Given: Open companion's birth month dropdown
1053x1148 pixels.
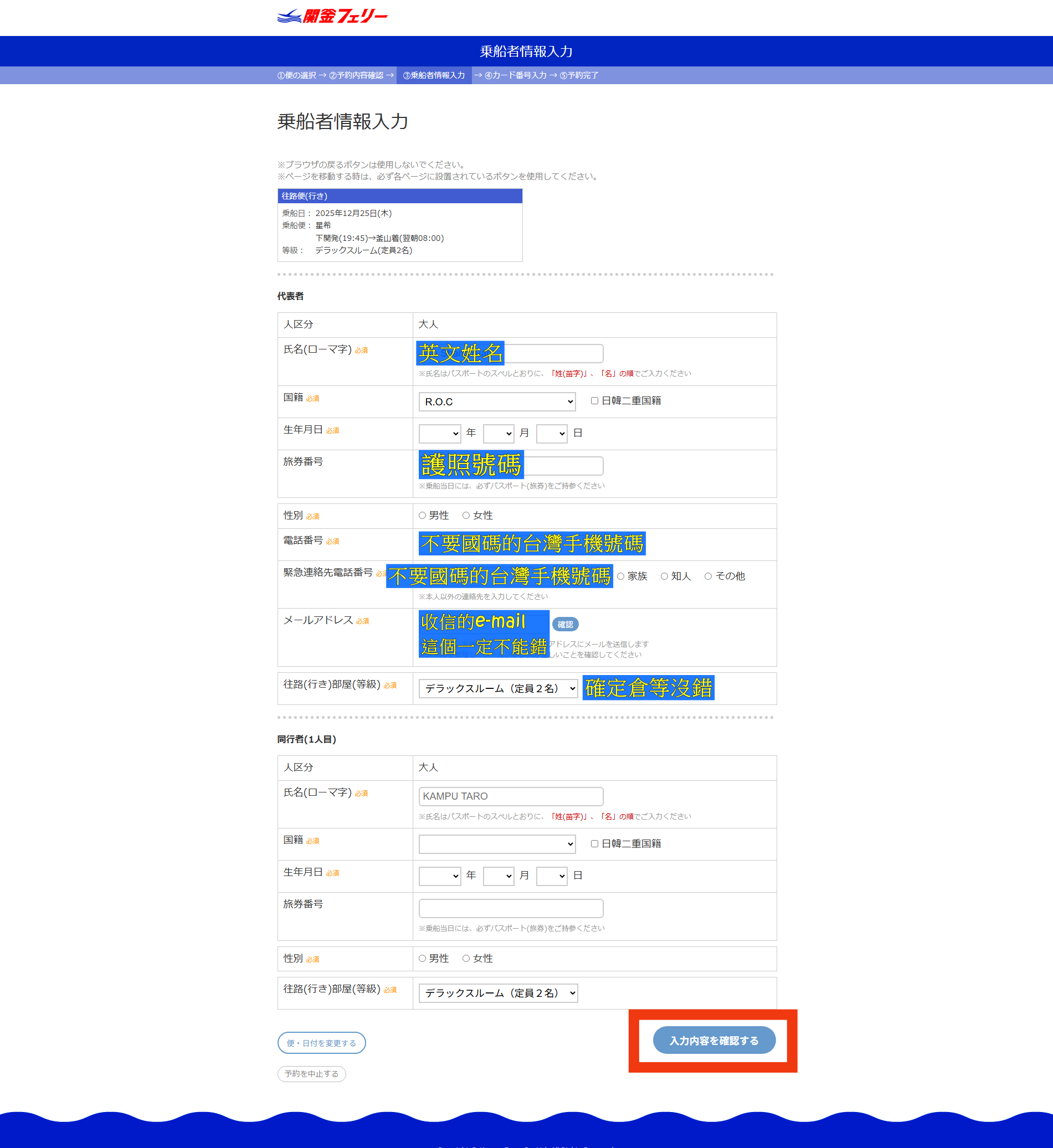Looking at the screenshot, I should coord(498,876).
